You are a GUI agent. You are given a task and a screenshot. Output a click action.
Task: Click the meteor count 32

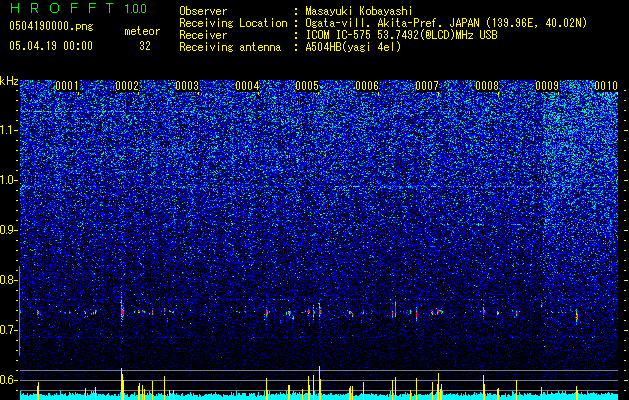coord(145,46)
